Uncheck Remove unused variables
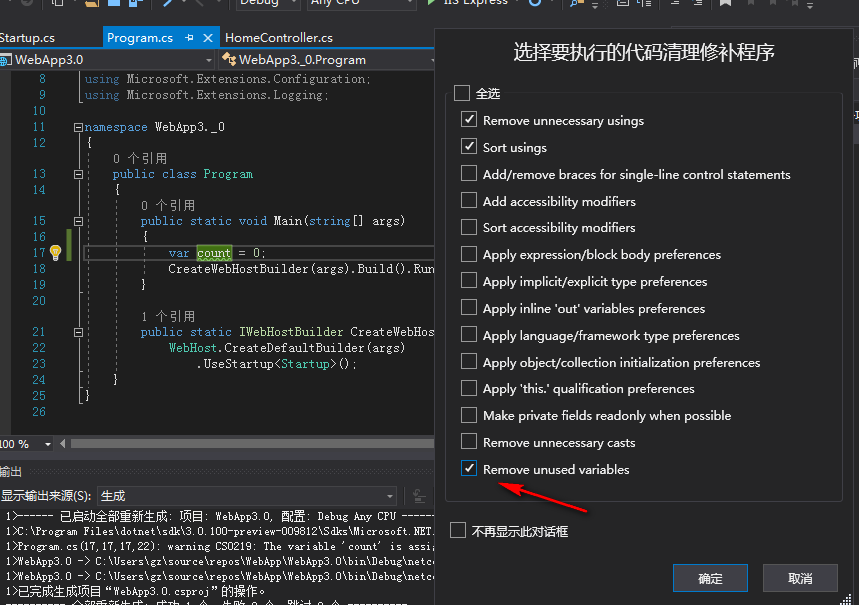The image size is (859, 605). pos(469,469)
